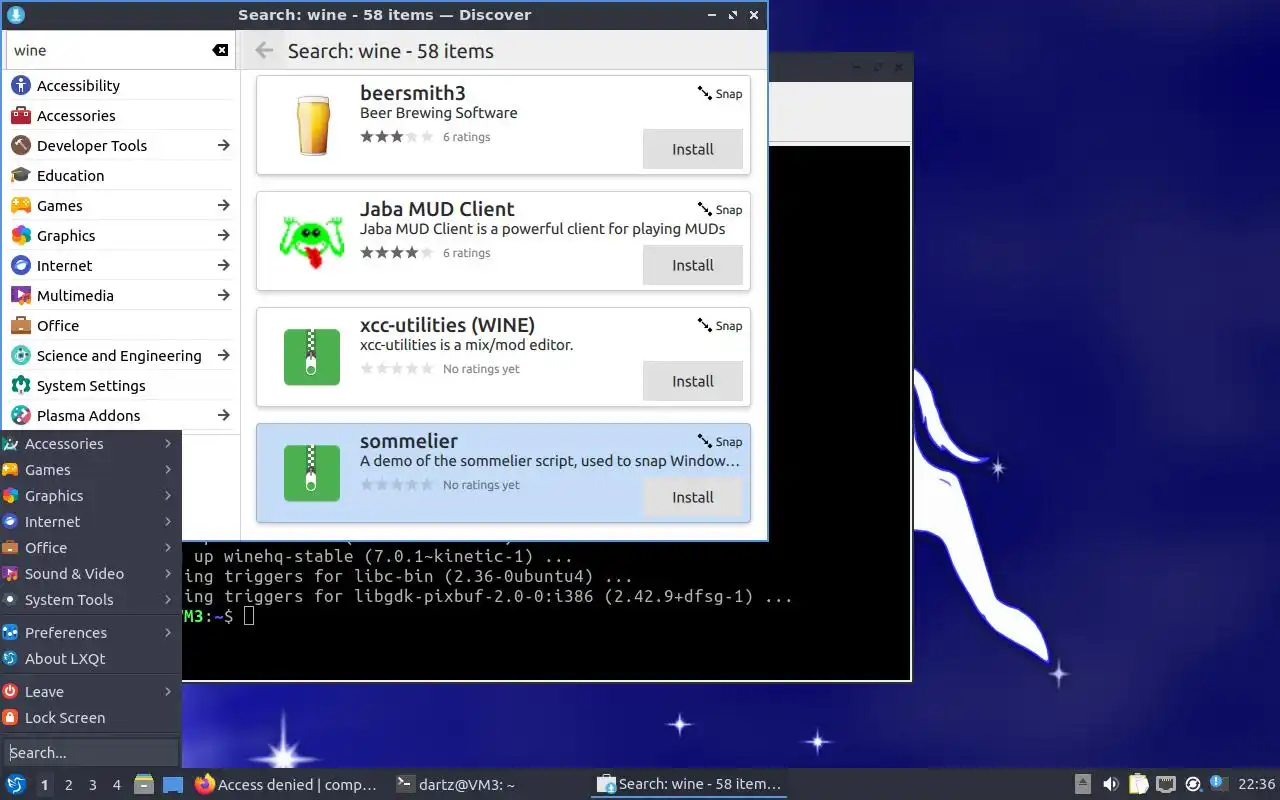Click the Discover notification tray icon

click(x=1218, y=783)
